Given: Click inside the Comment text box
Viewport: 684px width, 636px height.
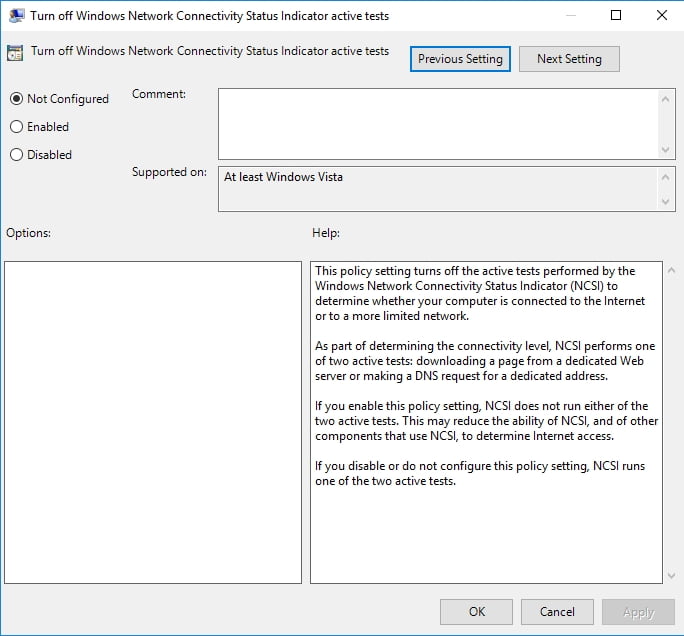Looking at the screenshot, I should tap(438, 124).
